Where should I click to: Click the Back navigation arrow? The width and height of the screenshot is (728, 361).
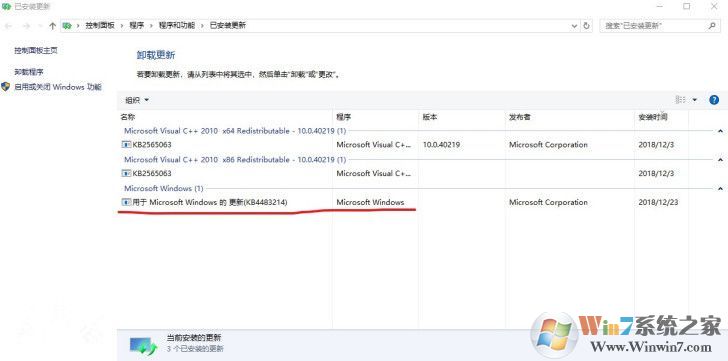[x=8, y=26]
